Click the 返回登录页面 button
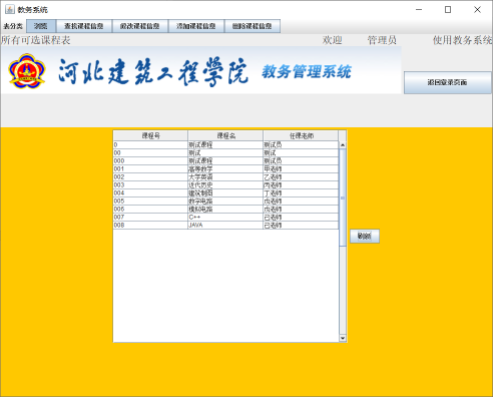Screen dimensions: 493x397 pos(448,82)
